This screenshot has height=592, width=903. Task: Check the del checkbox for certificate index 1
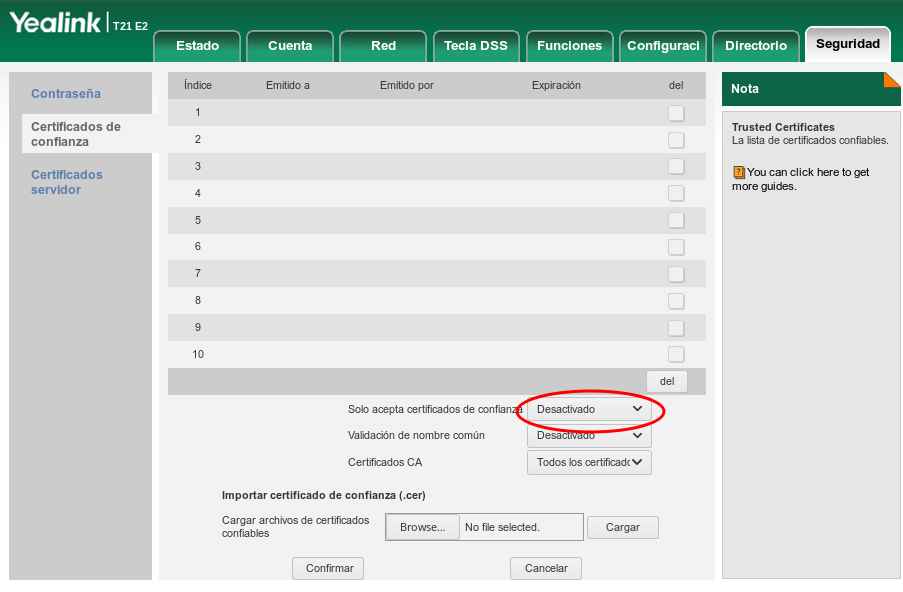676,113
